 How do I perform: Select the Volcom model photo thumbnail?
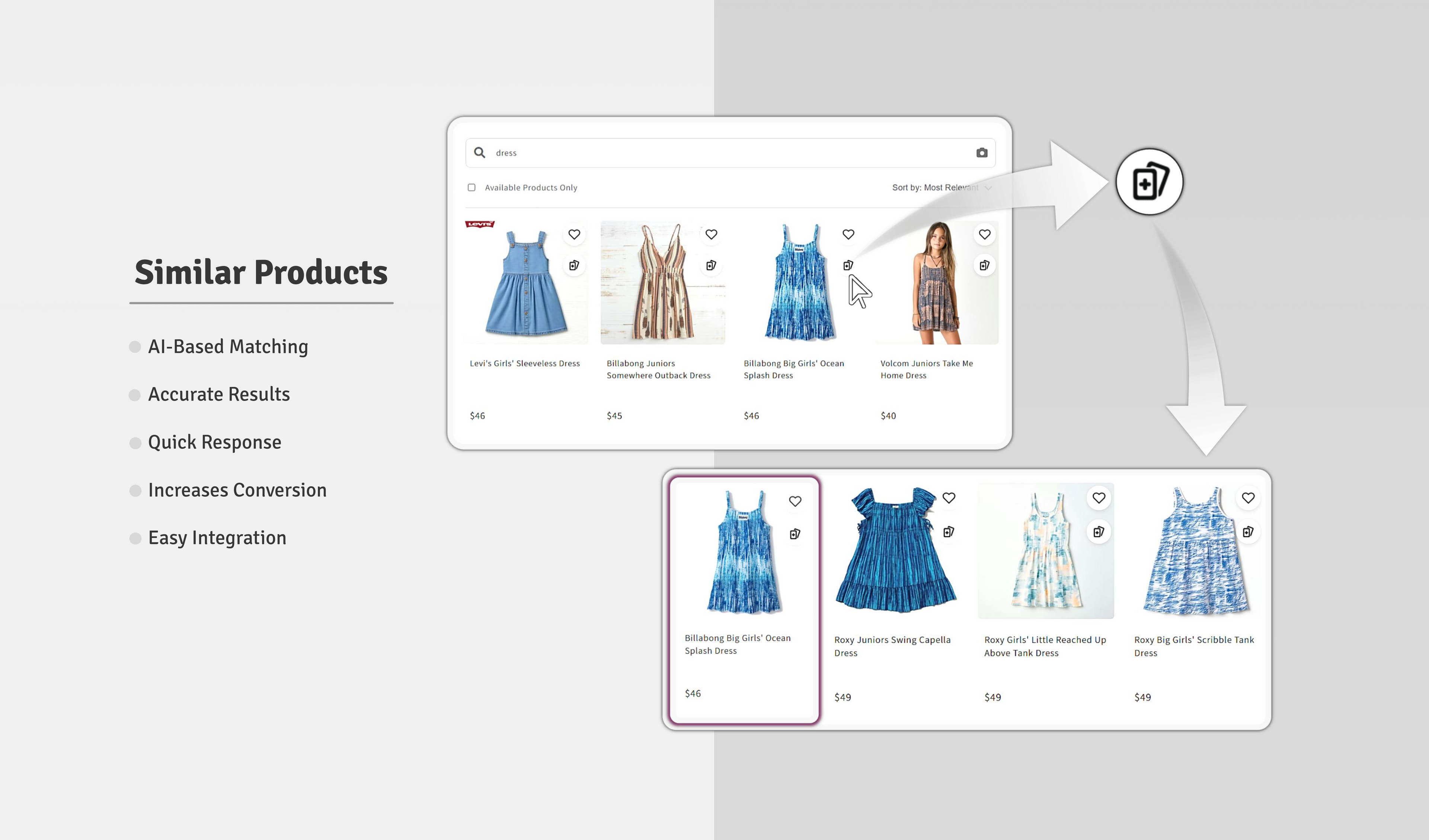click(x=936, y=283)
